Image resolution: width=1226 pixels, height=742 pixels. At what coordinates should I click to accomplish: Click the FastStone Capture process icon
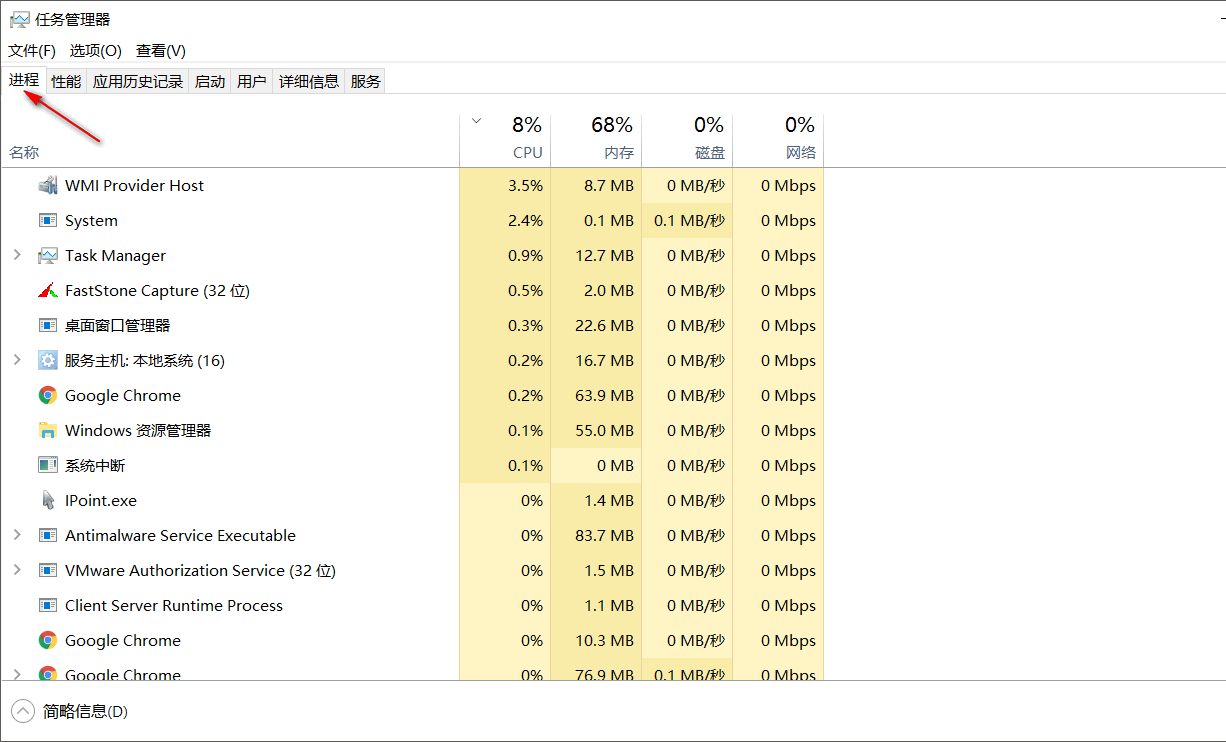point(47,290)
